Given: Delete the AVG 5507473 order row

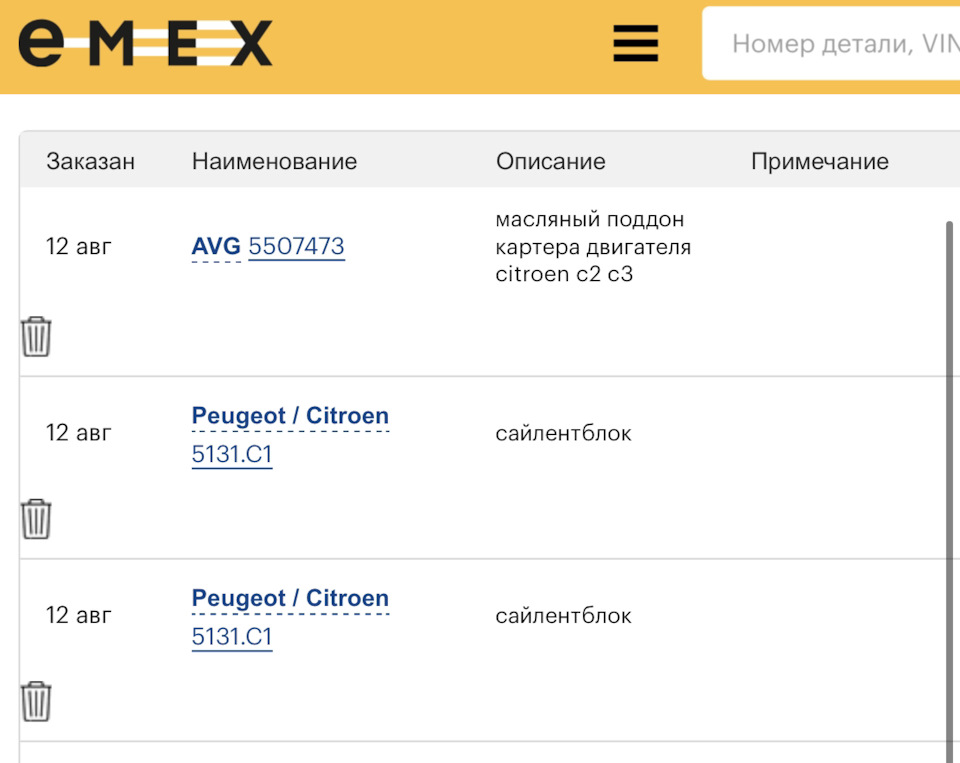Looking at the screenshot, I should [36, 337].
